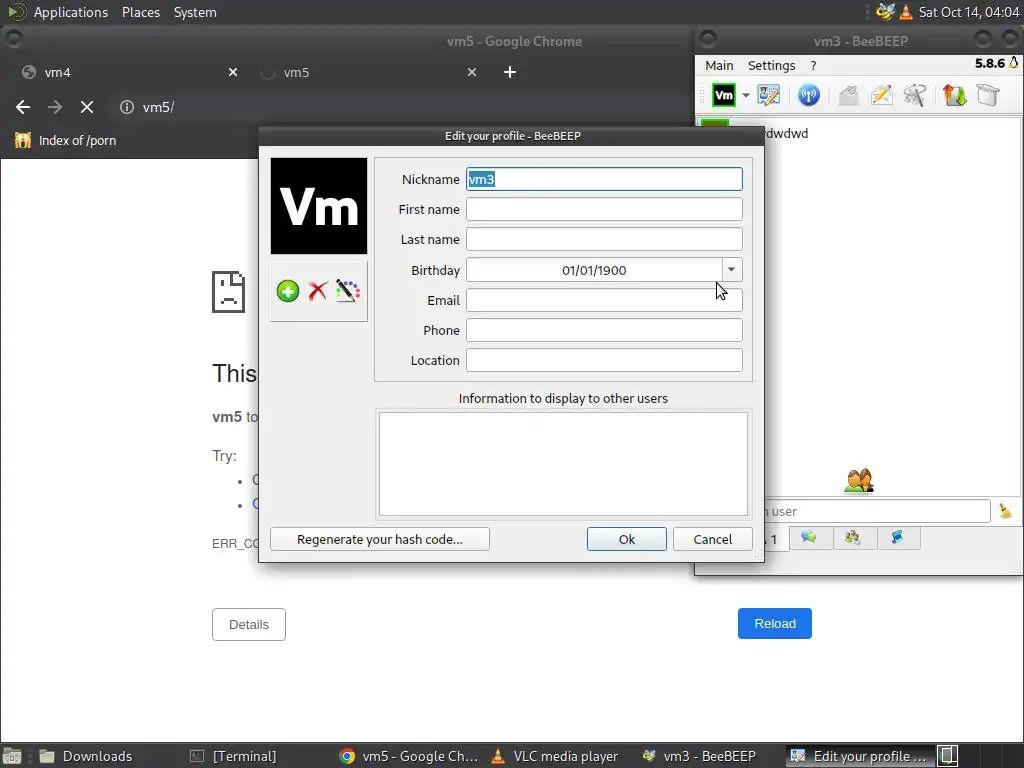
Task: Switch to chat bubbles tab in BeeBEEP
Action: coord(810,538)
